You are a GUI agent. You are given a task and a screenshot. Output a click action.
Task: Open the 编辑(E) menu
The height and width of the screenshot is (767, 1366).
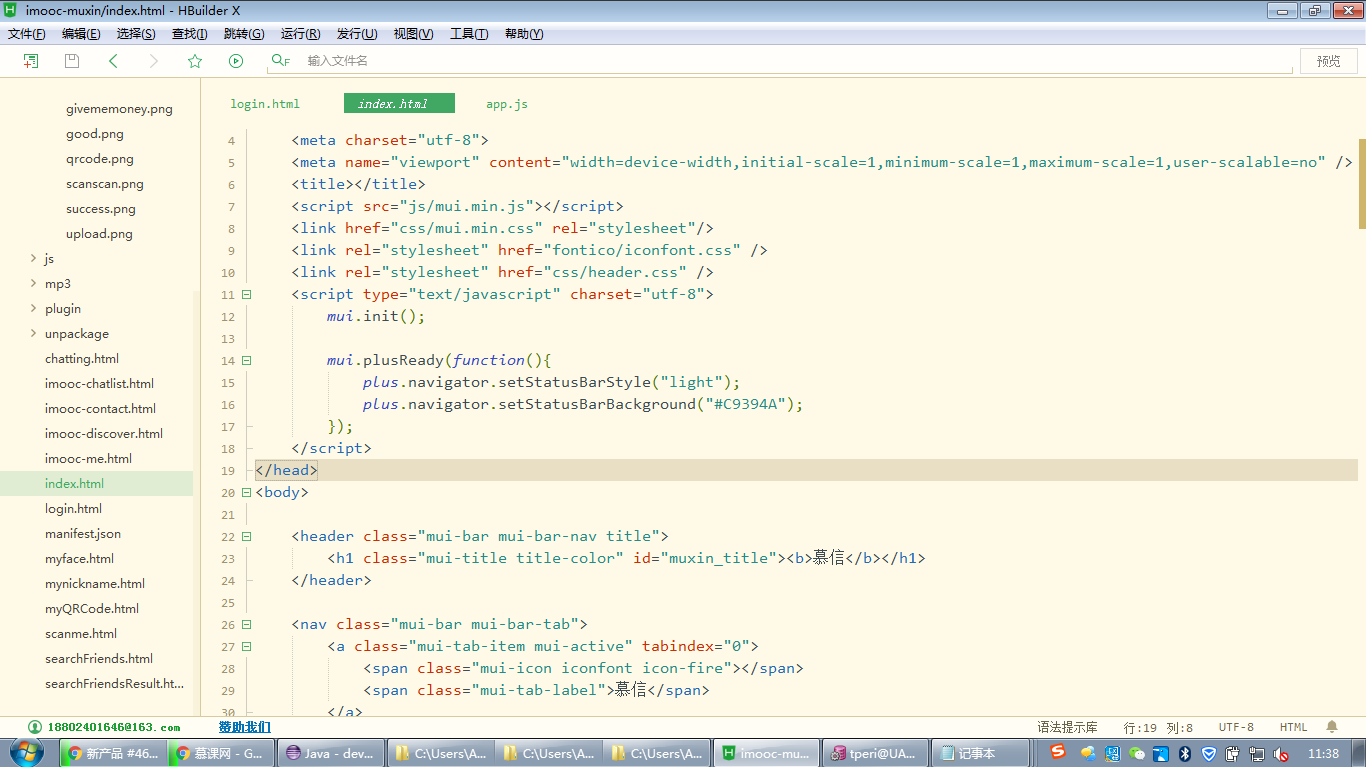81,34
